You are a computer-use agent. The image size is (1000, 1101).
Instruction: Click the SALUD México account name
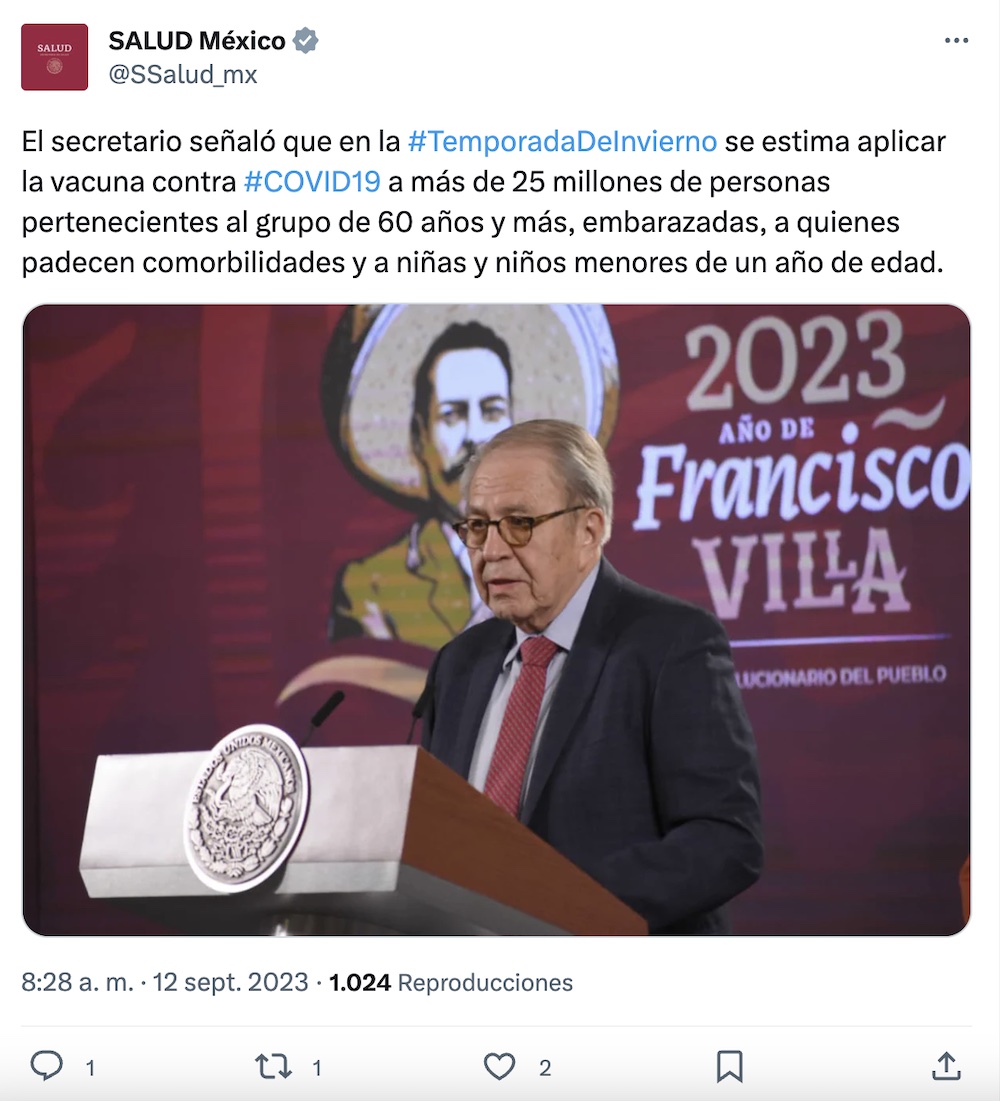197,41
